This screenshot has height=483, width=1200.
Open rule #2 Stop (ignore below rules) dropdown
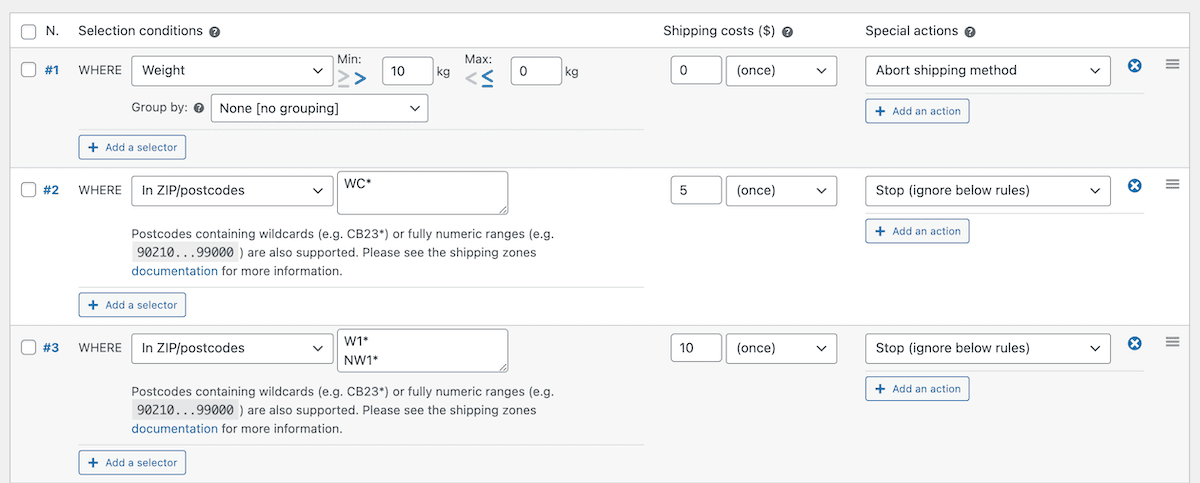click(988, 190)
